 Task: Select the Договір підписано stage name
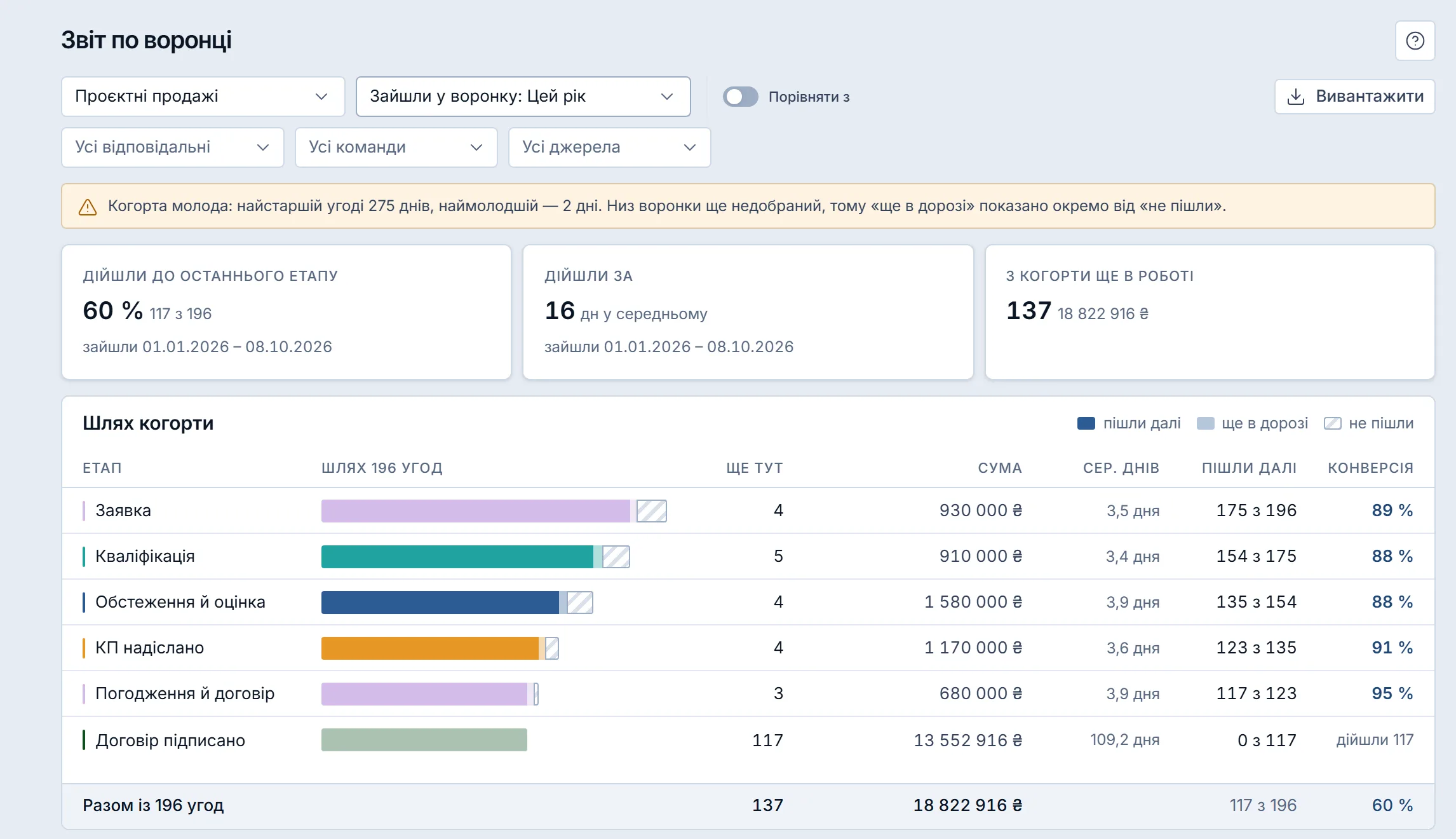coord(170,740)
